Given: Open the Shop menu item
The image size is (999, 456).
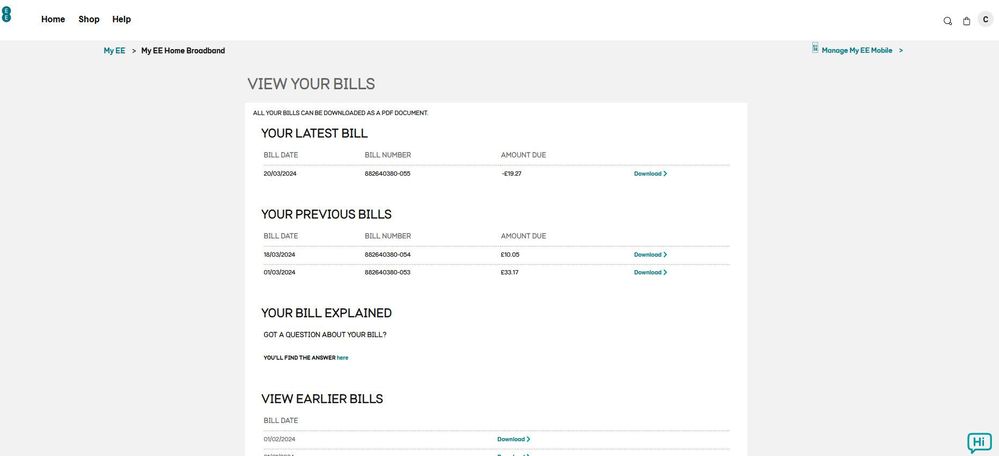Looking at the screenshot, I should tap(89, 19).
